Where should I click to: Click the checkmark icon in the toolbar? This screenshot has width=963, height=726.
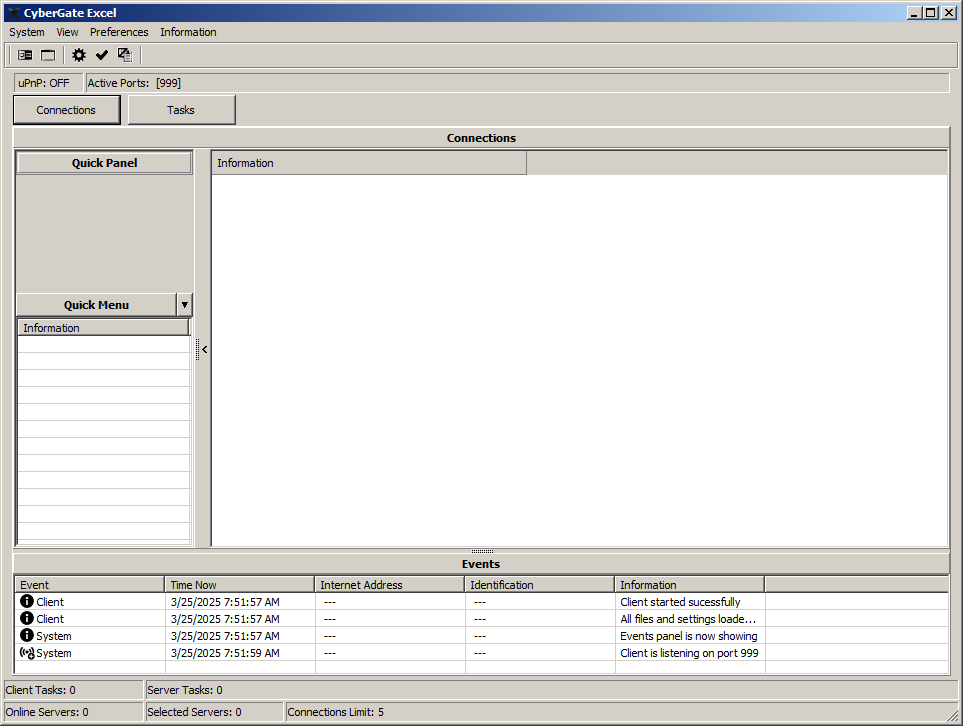[x=102, y=55]
